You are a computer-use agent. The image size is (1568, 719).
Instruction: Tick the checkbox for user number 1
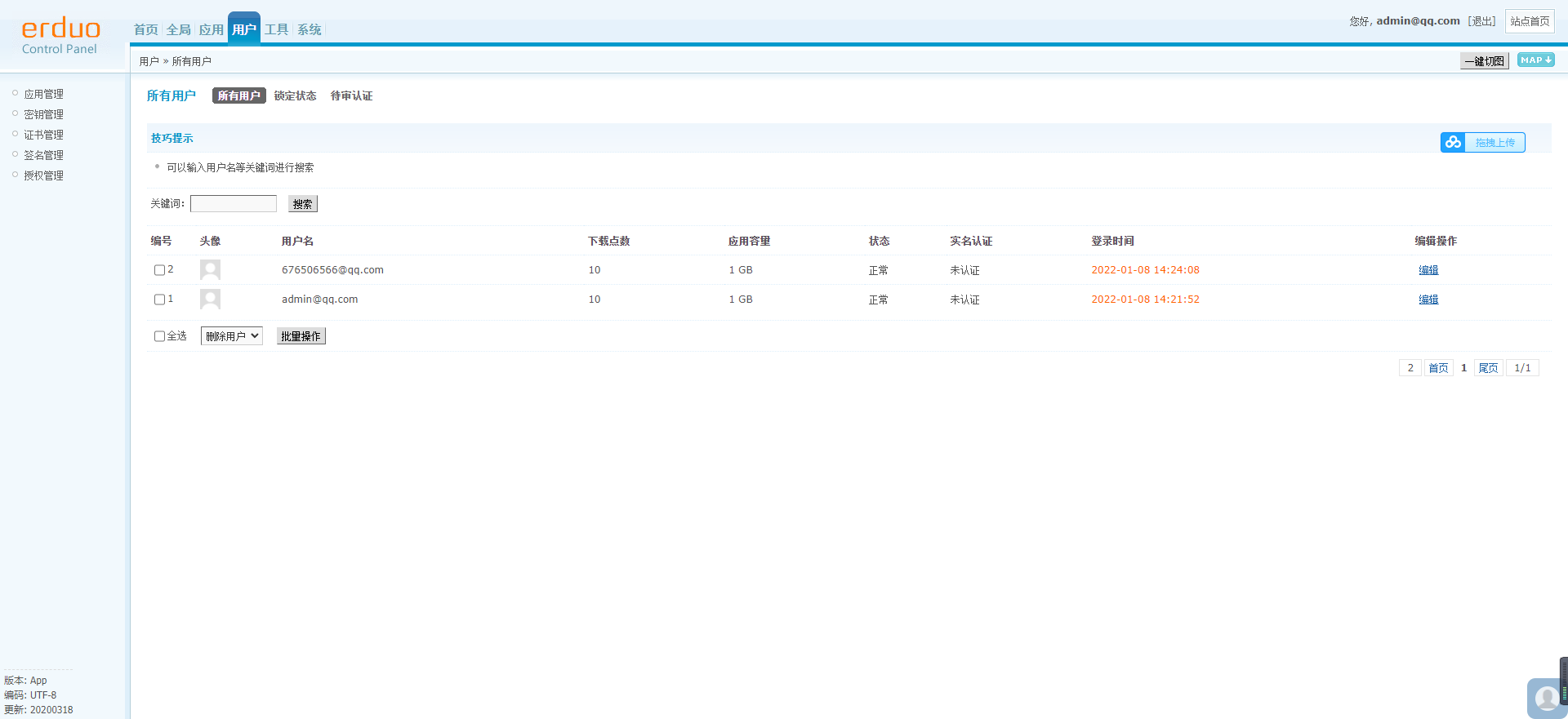click(x=159, y=300)
